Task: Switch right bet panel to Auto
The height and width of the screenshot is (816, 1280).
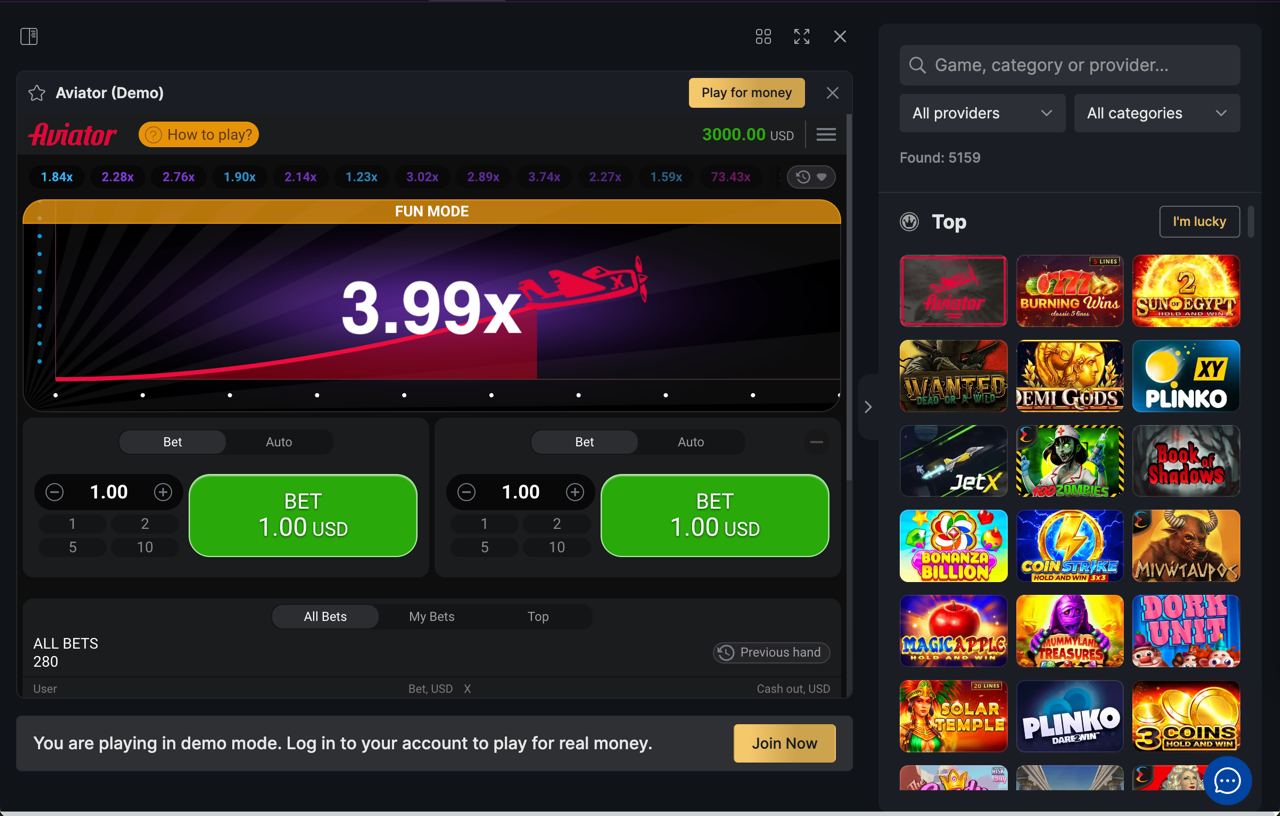Action: 691,442
